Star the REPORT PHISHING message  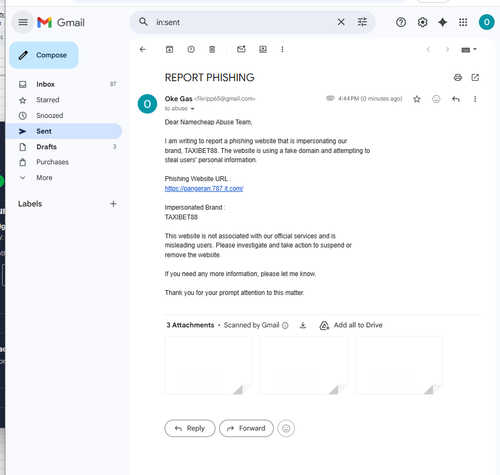[417, 99]
